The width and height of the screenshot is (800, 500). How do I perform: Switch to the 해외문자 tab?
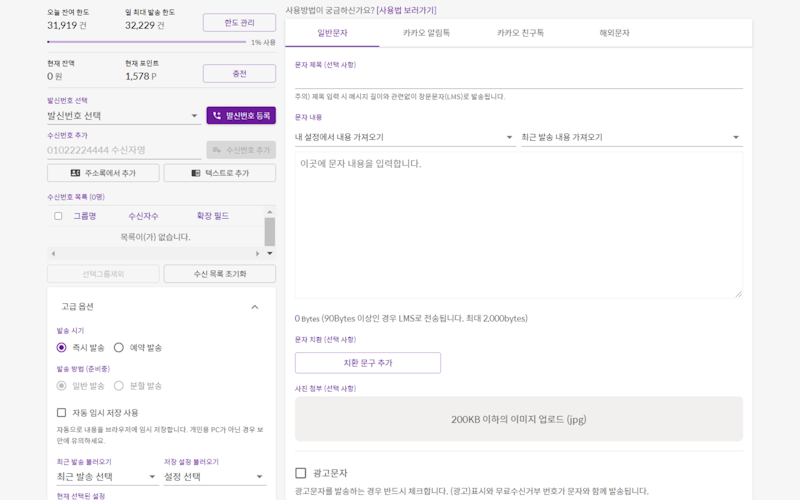point(614,33)
